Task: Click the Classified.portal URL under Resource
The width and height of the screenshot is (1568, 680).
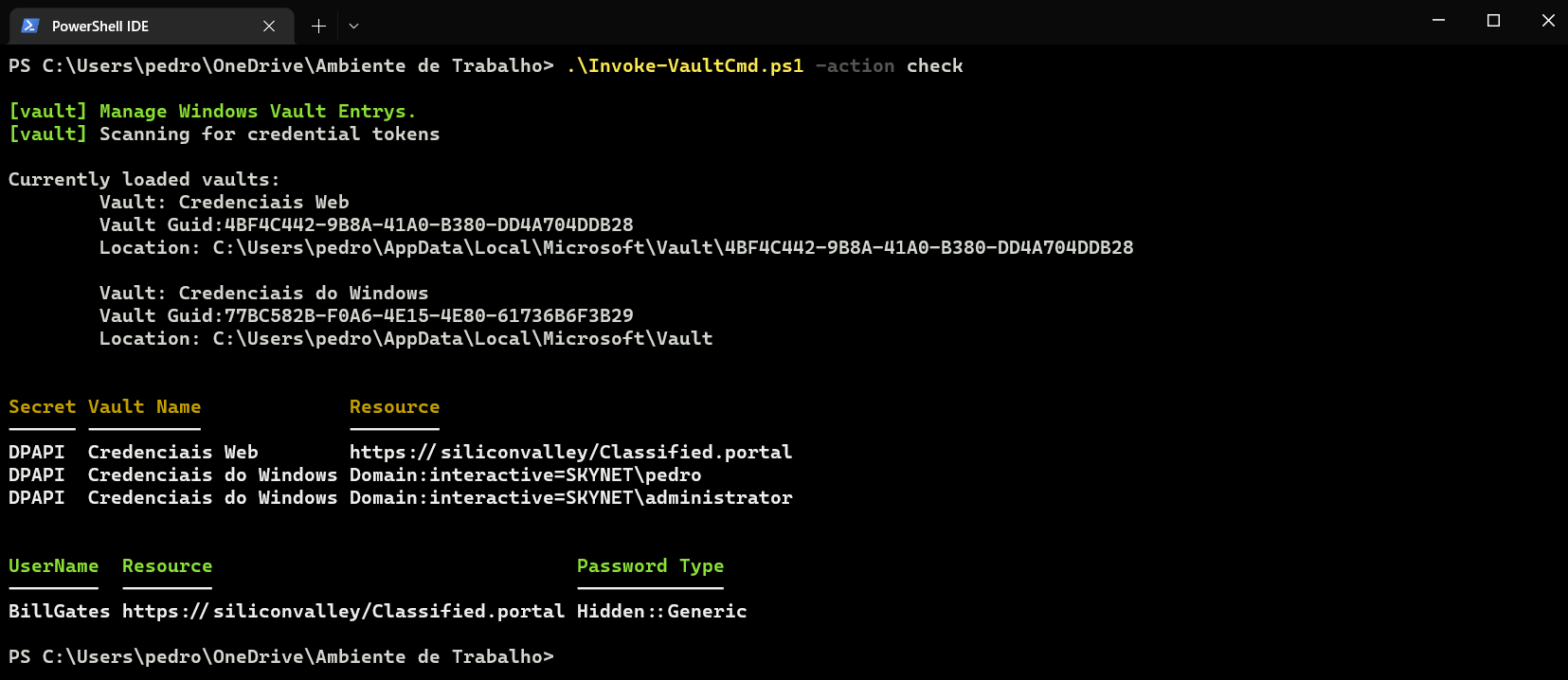Action: pos(570,452)
